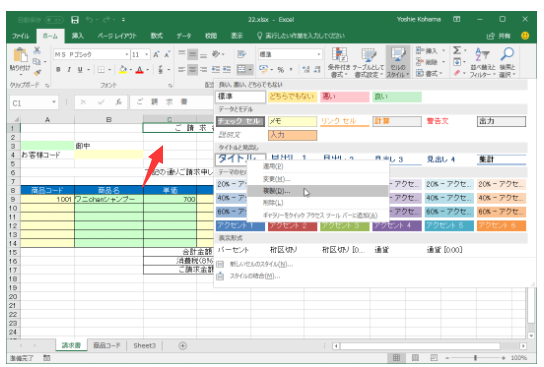Apply the チェック セル style
The image size is (544, 367).
click(x=240, y=121)
